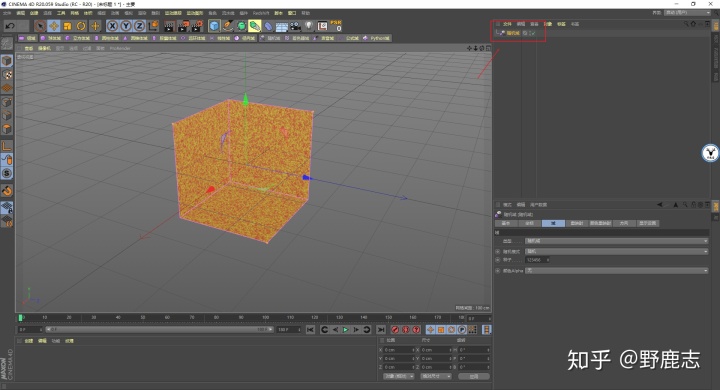Open the Random Mode dropdown

[x=617, y=251]
